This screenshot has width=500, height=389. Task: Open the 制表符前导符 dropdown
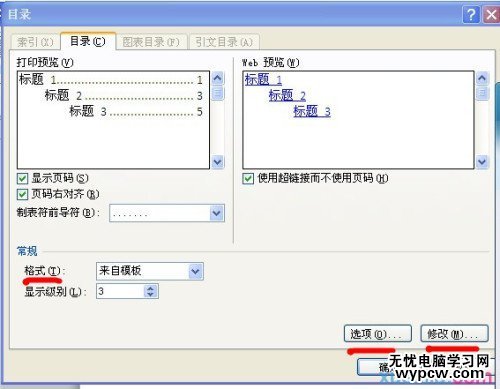(x=217, y=213)
